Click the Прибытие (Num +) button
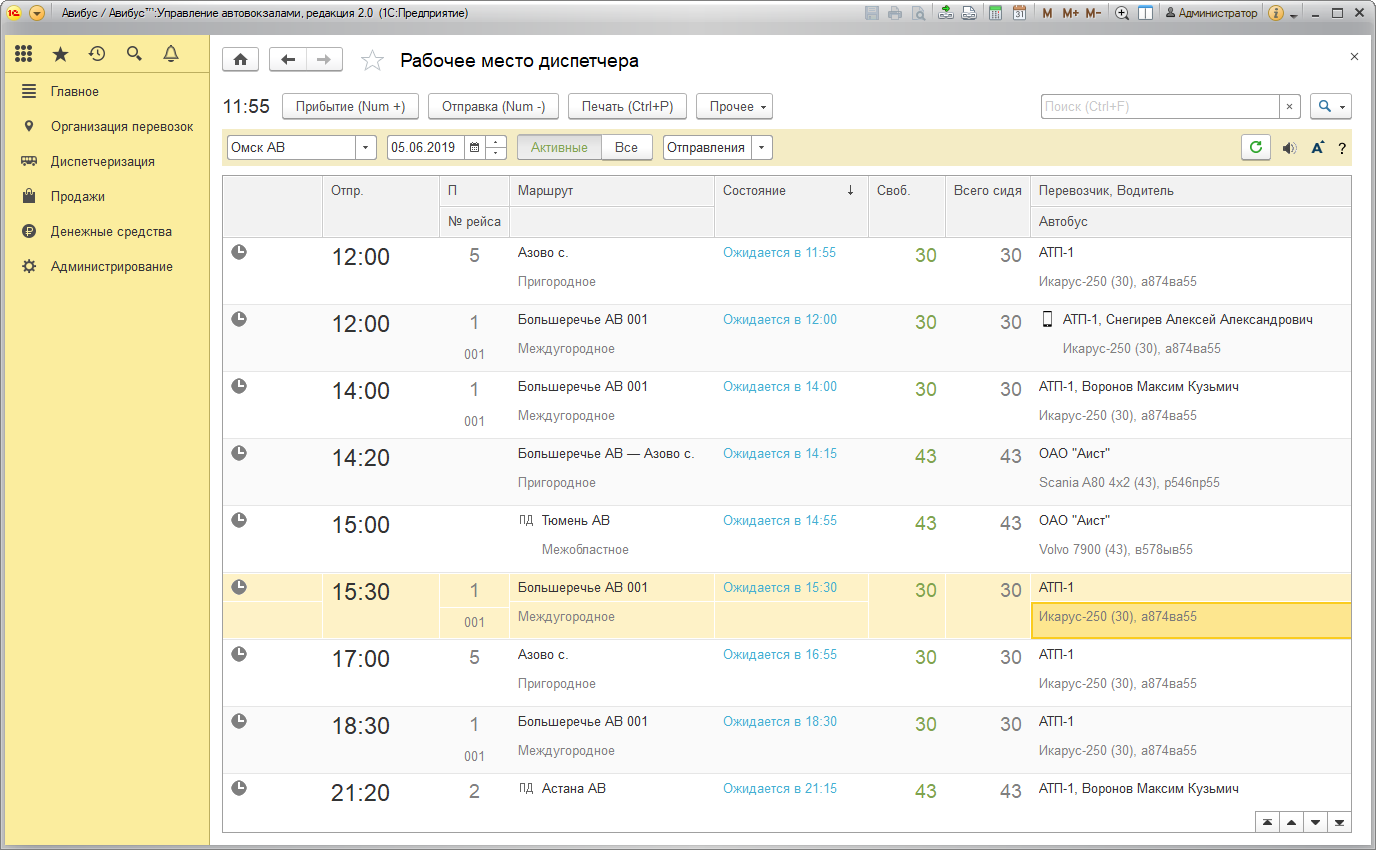The width and height of the screenshot is (1376, 850). click(x=350, y=107)
